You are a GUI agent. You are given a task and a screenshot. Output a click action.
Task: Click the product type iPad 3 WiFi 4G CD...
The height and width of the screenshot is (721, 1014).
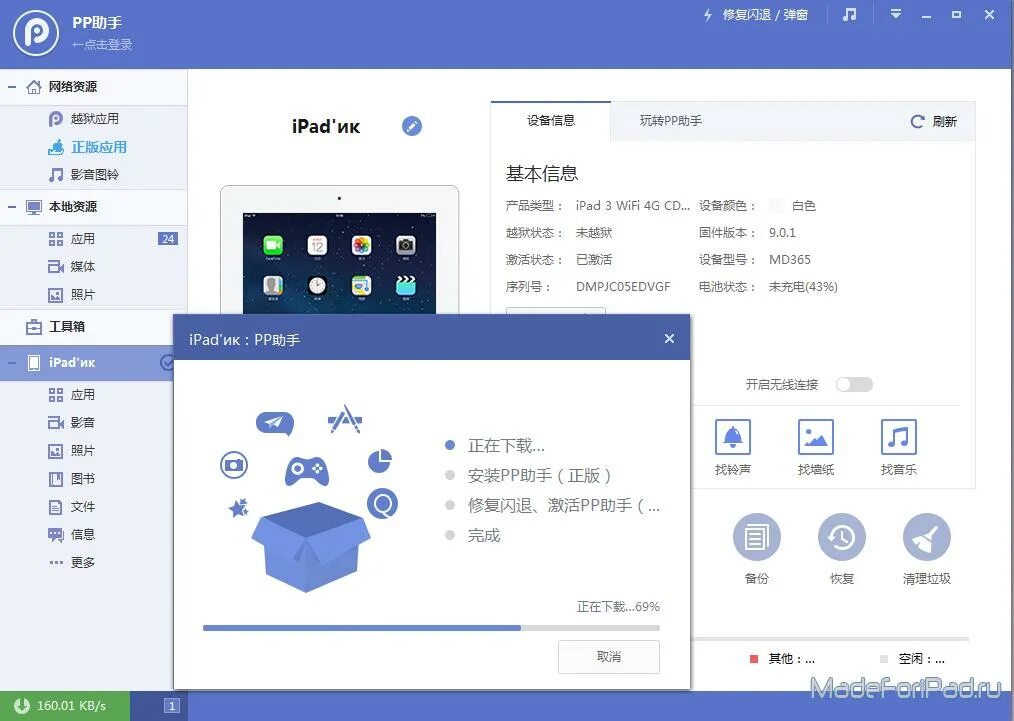pos(632,206)
